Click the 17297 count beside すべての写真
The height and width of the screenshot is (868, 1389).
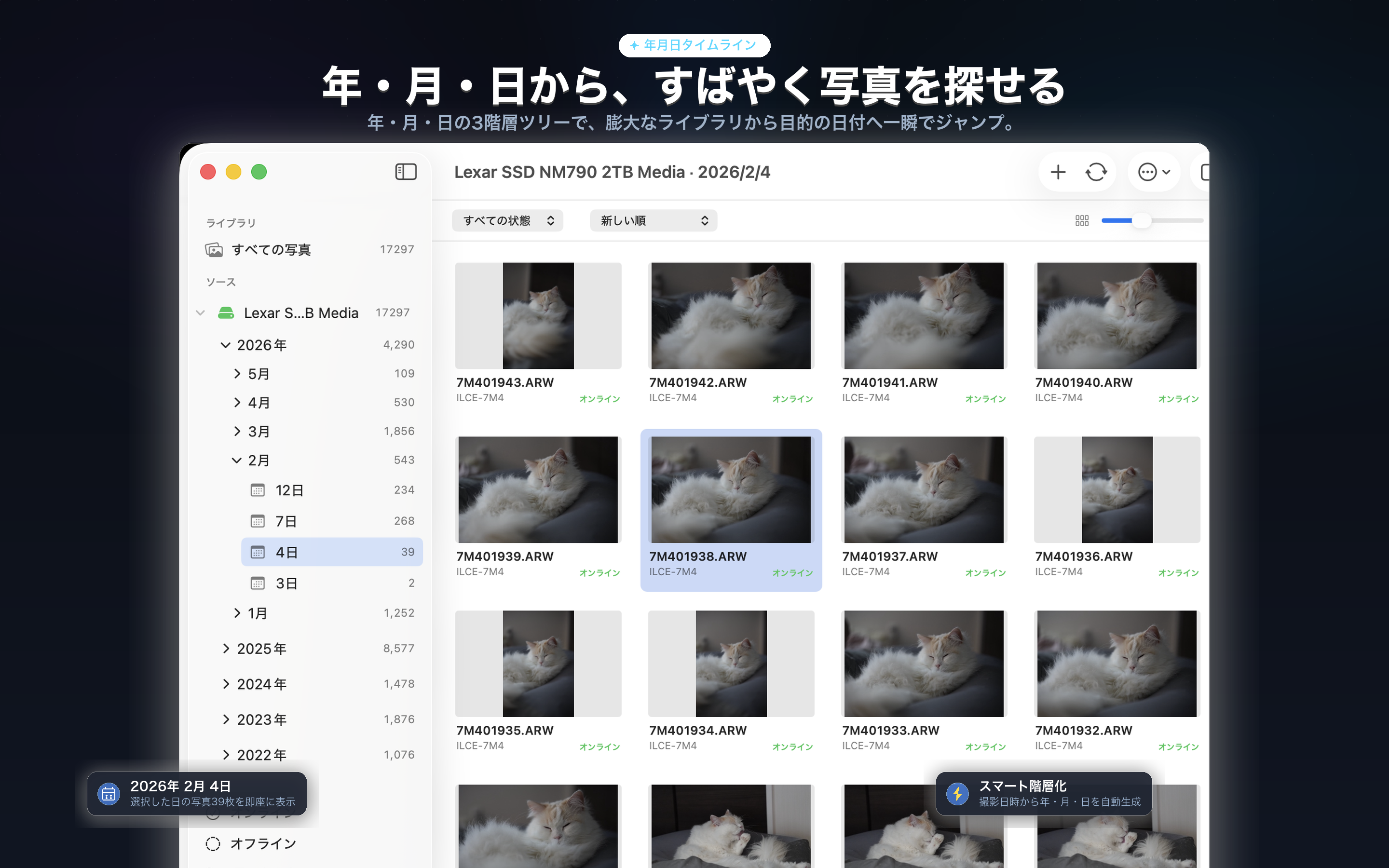[396, 249]
